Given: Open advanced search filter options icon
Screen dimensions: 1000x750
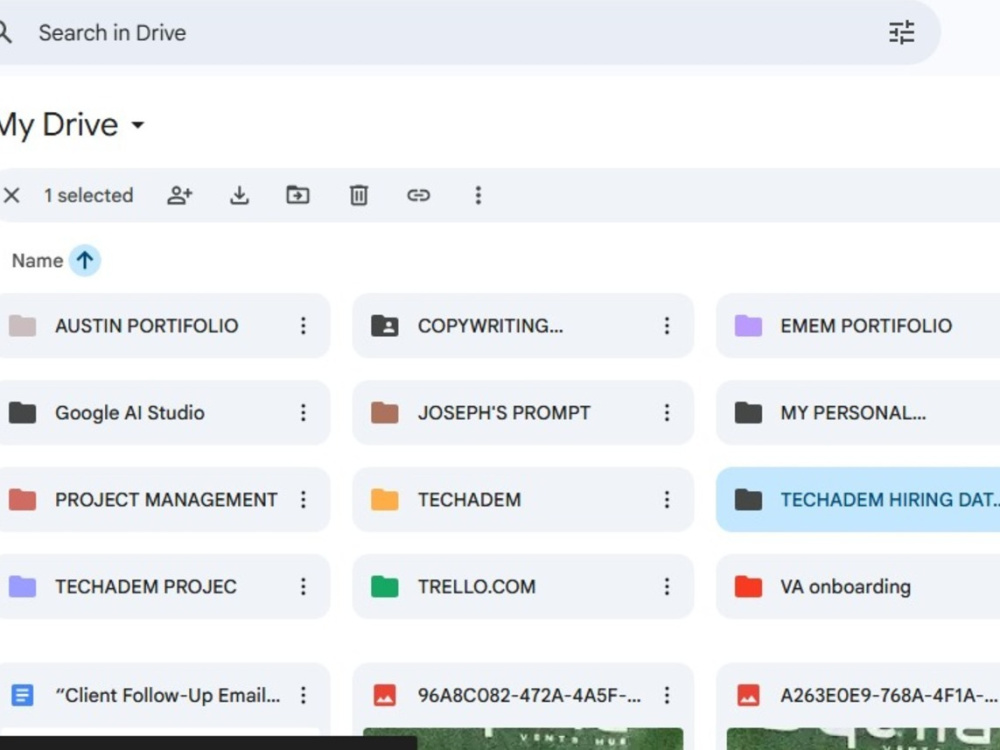Looking at the screenshot, I should [901, 33].
